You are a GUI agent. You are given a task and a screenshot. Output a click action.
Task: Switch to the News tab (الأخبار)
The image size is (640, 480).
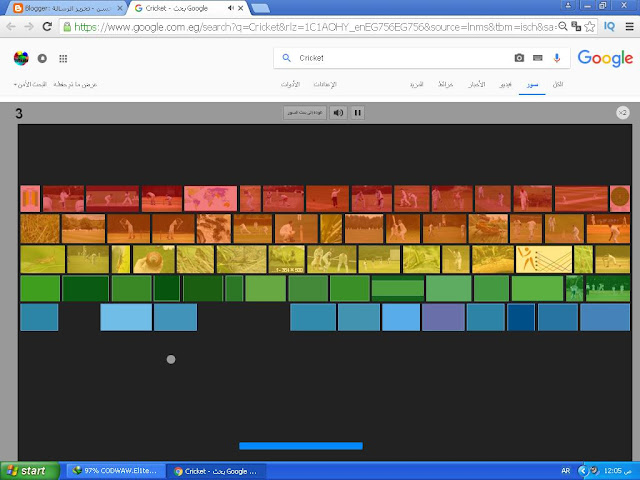(477, 84)
